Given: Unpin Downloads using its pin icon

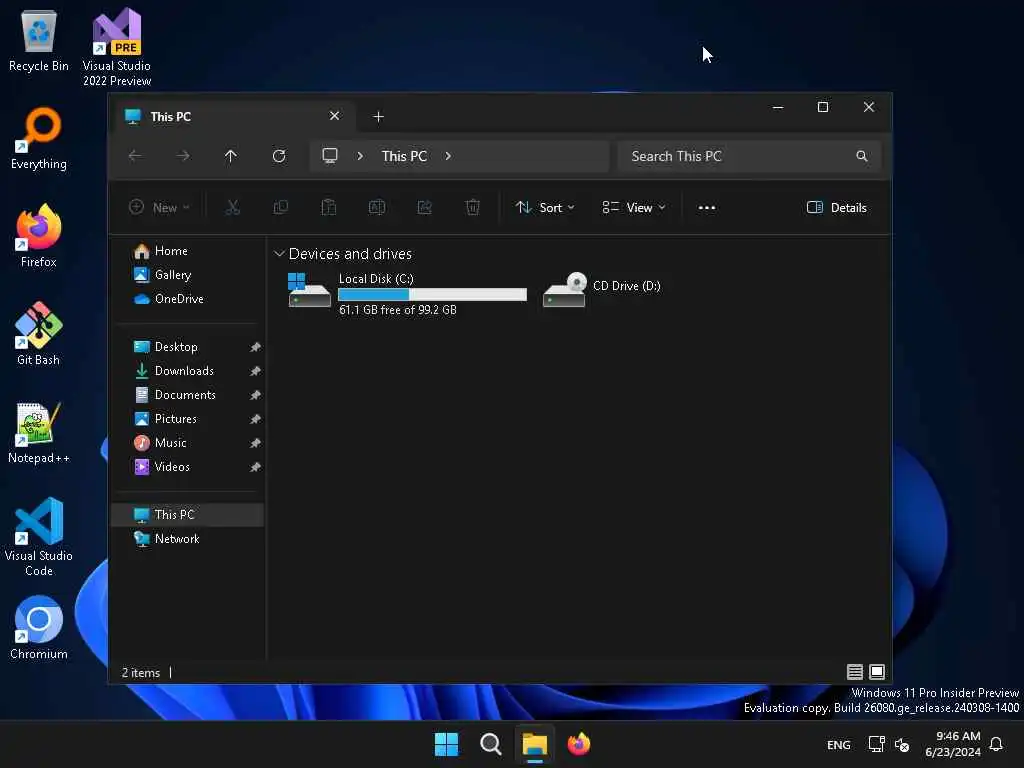Looking at the screenshot, I should point(255,371).
